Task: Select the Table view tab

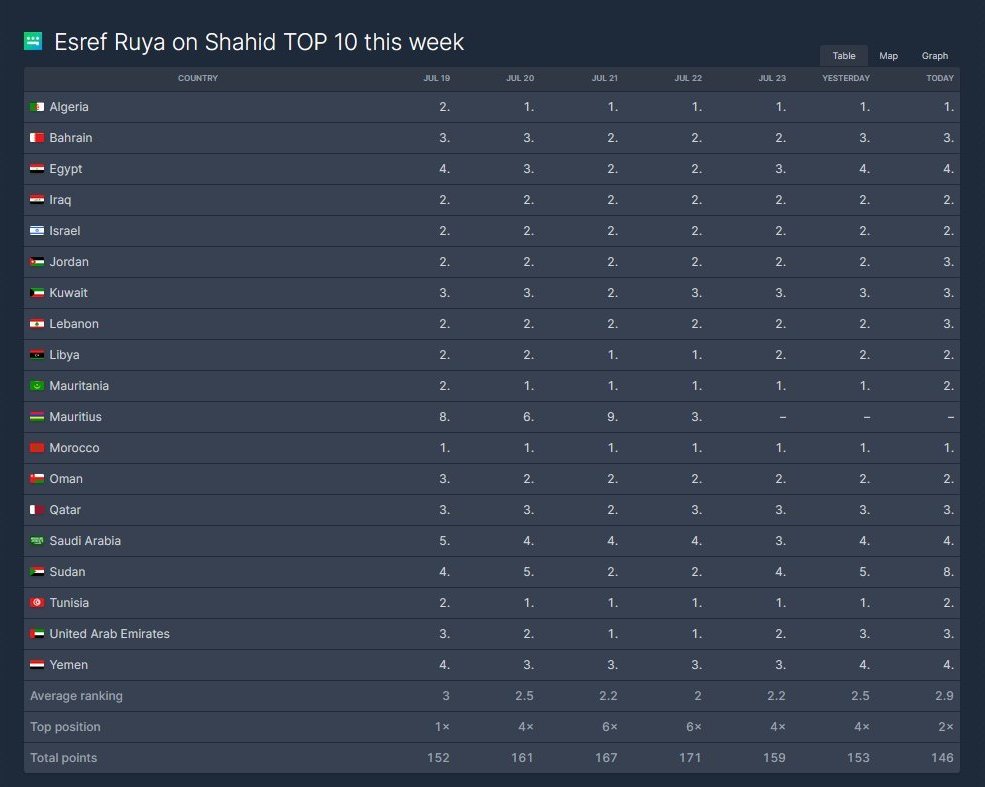Action: pyautogui.click(x=844, y=56)
